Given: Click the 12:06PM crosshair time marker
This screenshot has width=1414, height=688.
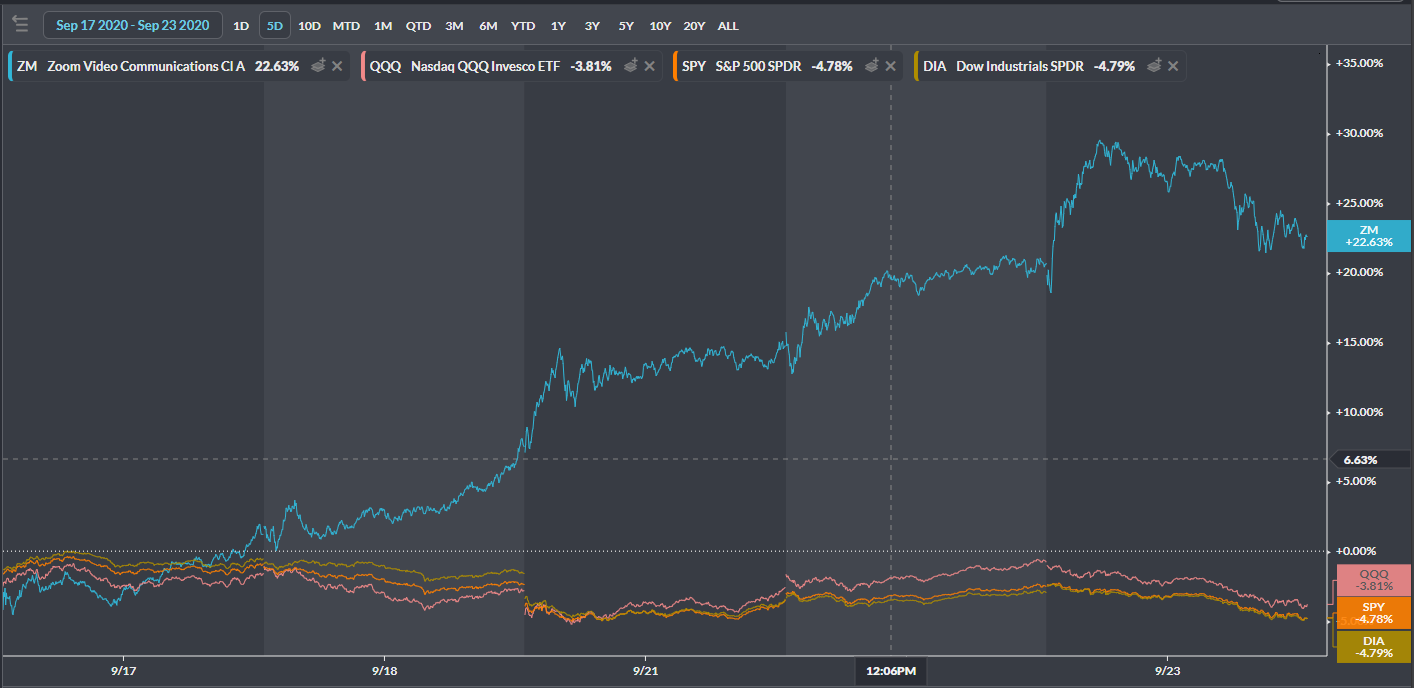Looking at the screenshot, I should click(x=890, y=671).
